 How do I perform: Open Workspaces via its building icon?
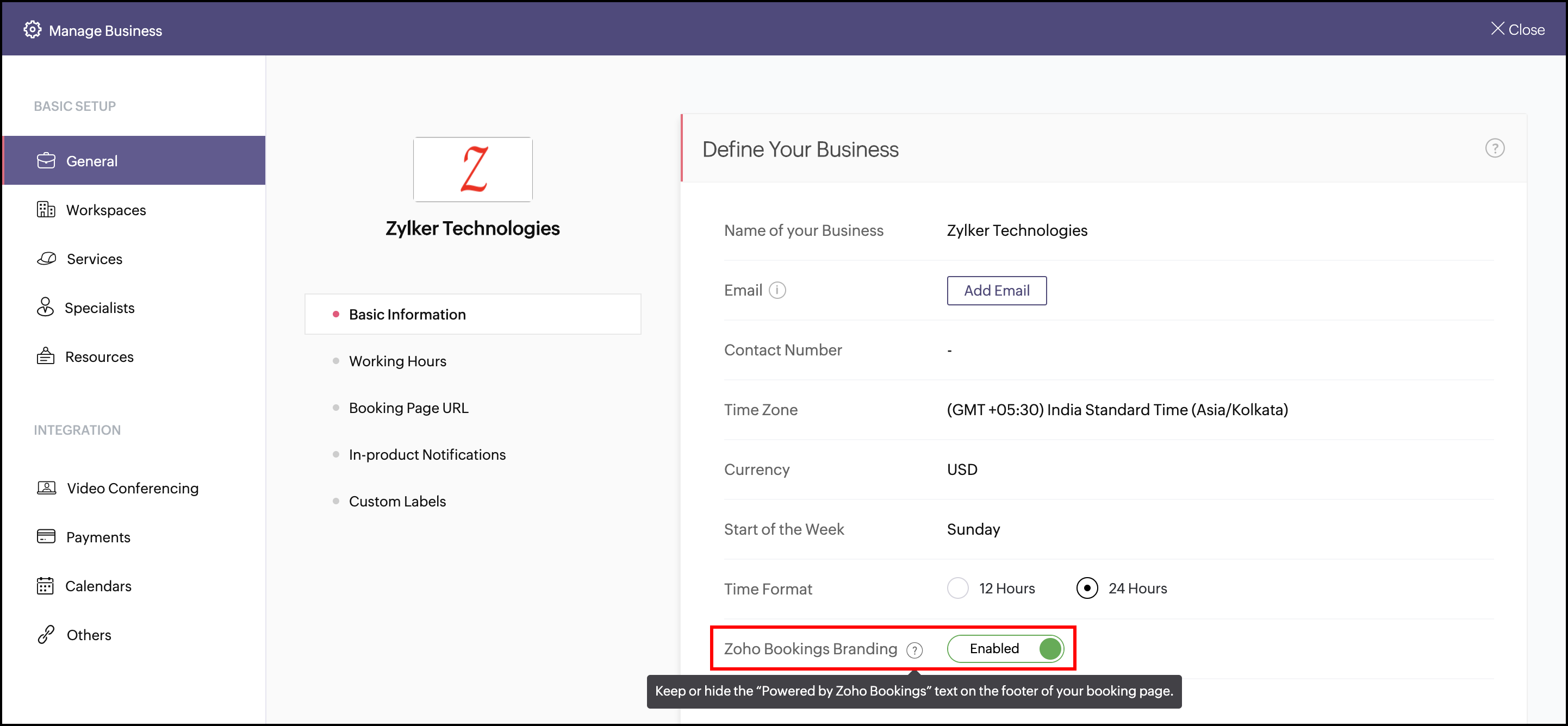pos(46,210)
